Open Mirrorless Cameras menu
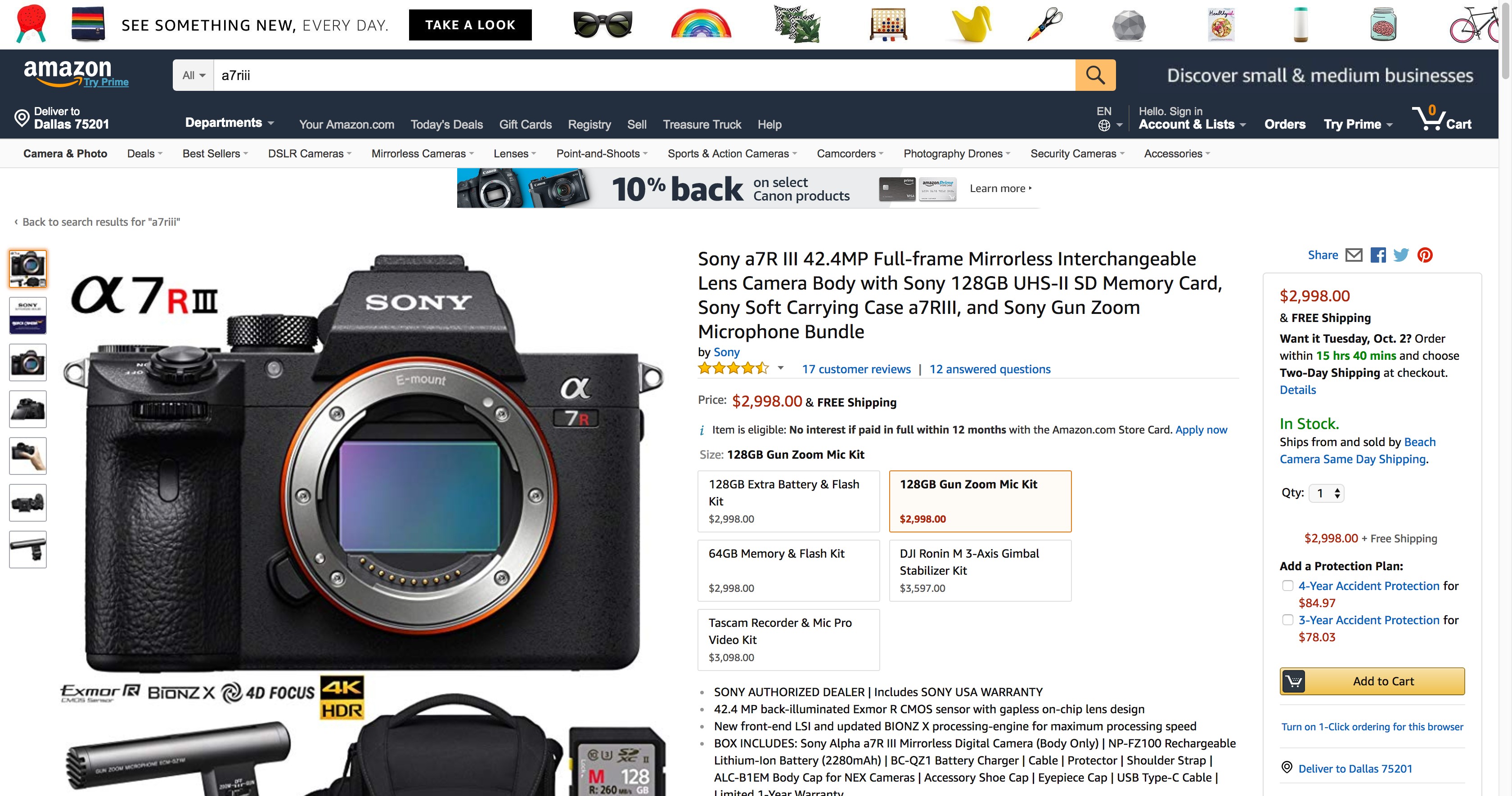Image resolution: width=1512 pixels, height=796 pixels. click(x=422, y=154)
